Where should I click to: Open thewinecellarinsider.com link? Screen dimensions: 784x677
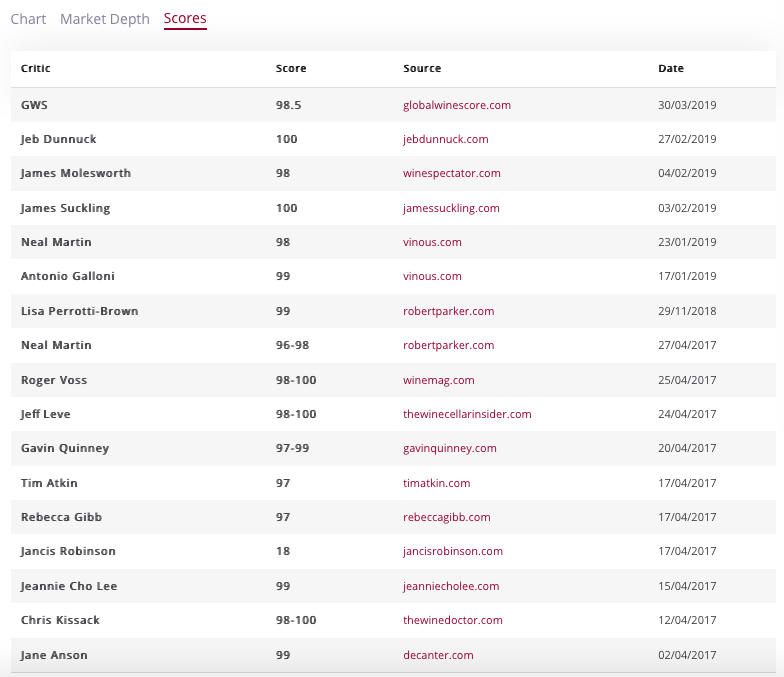click(x=467, y=414)
